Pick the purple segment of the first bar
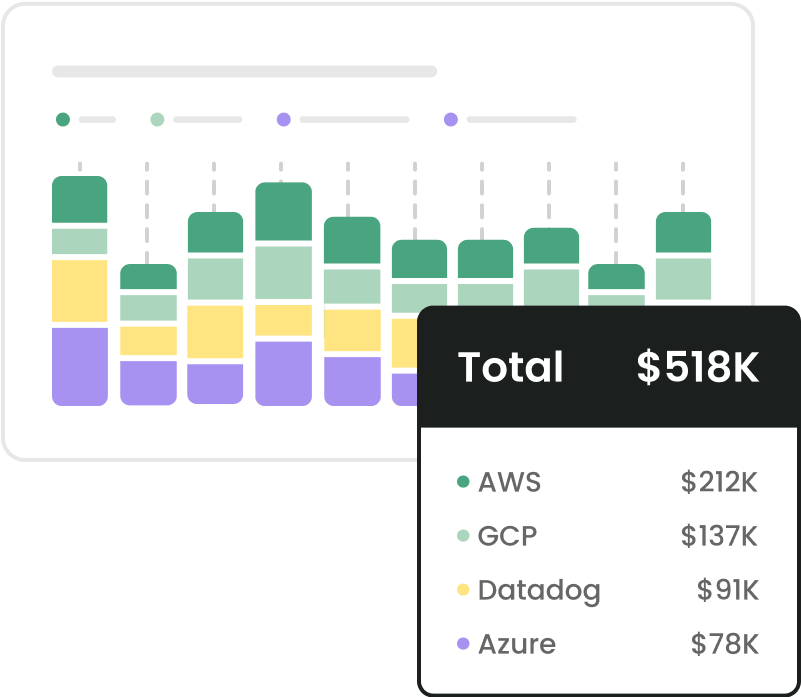Screen dimensions: 801x697 point(80,365)
